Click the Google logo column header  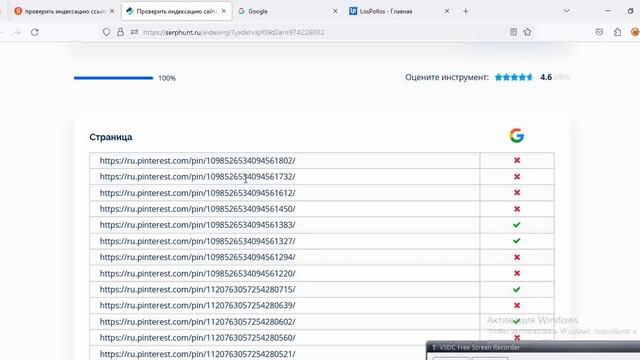517,136
